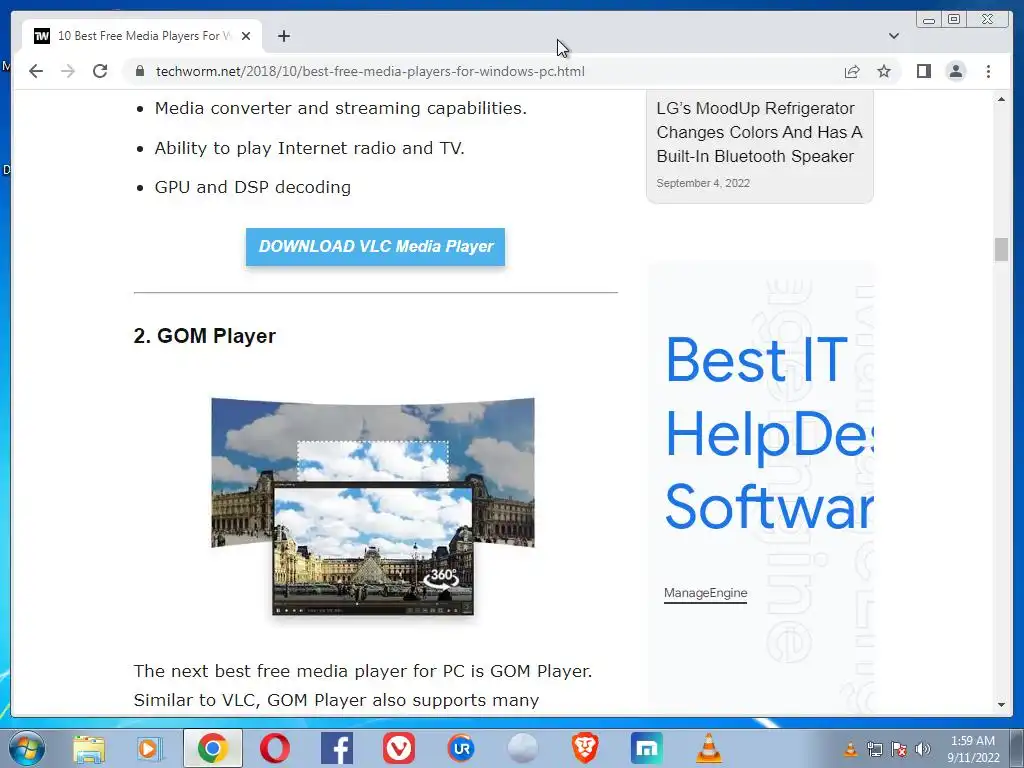Open the Windows Start menu
1024x768 pixels.
26,748
